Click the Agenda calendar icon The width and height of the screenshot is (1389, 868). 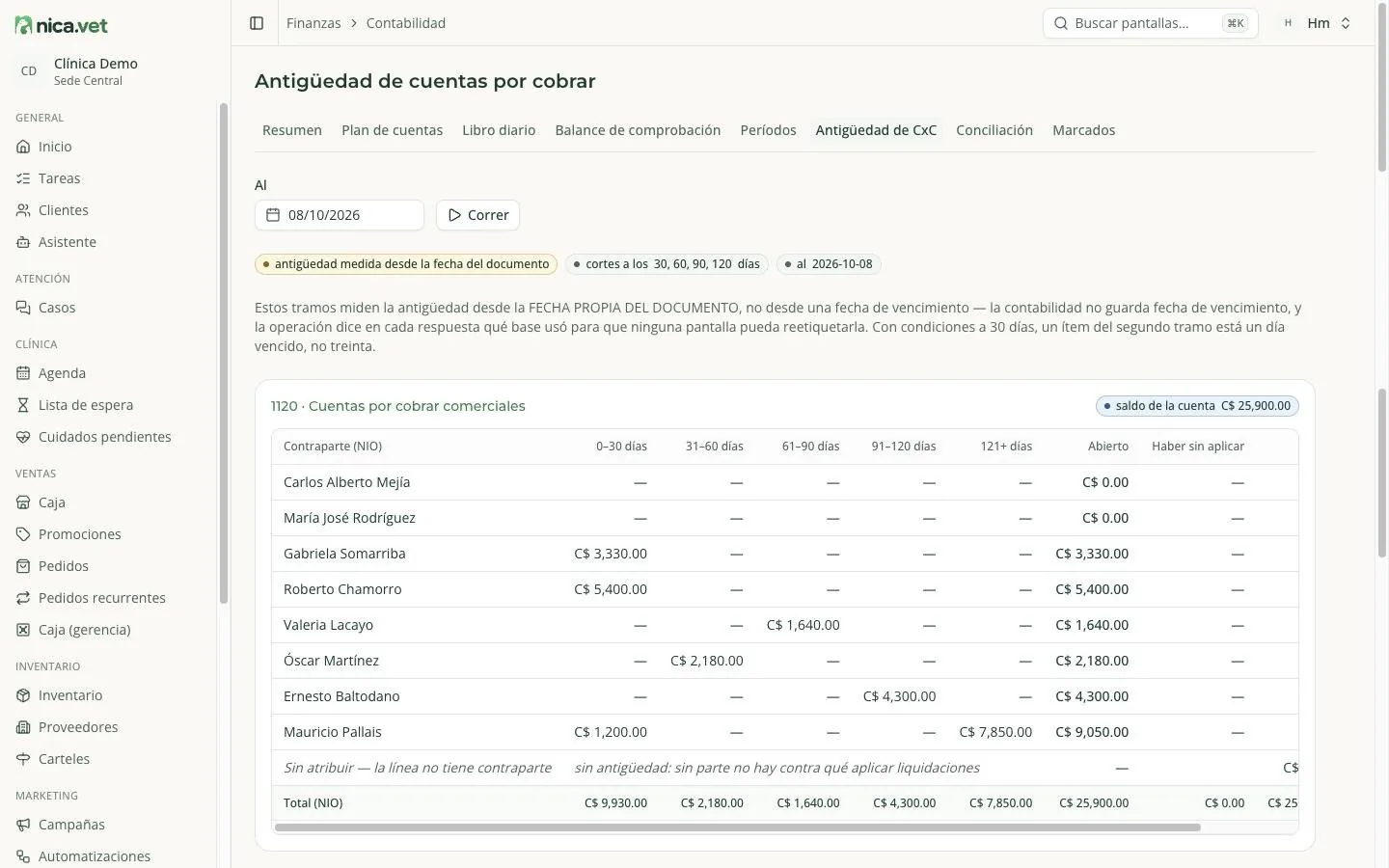pyautogui.click(x=23, y=373)
